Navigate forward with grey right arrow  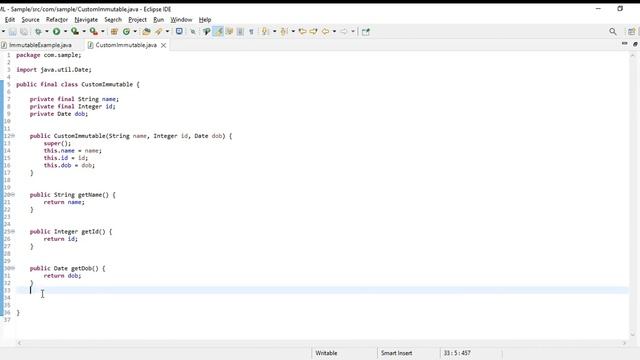click(x=344, y=31)
